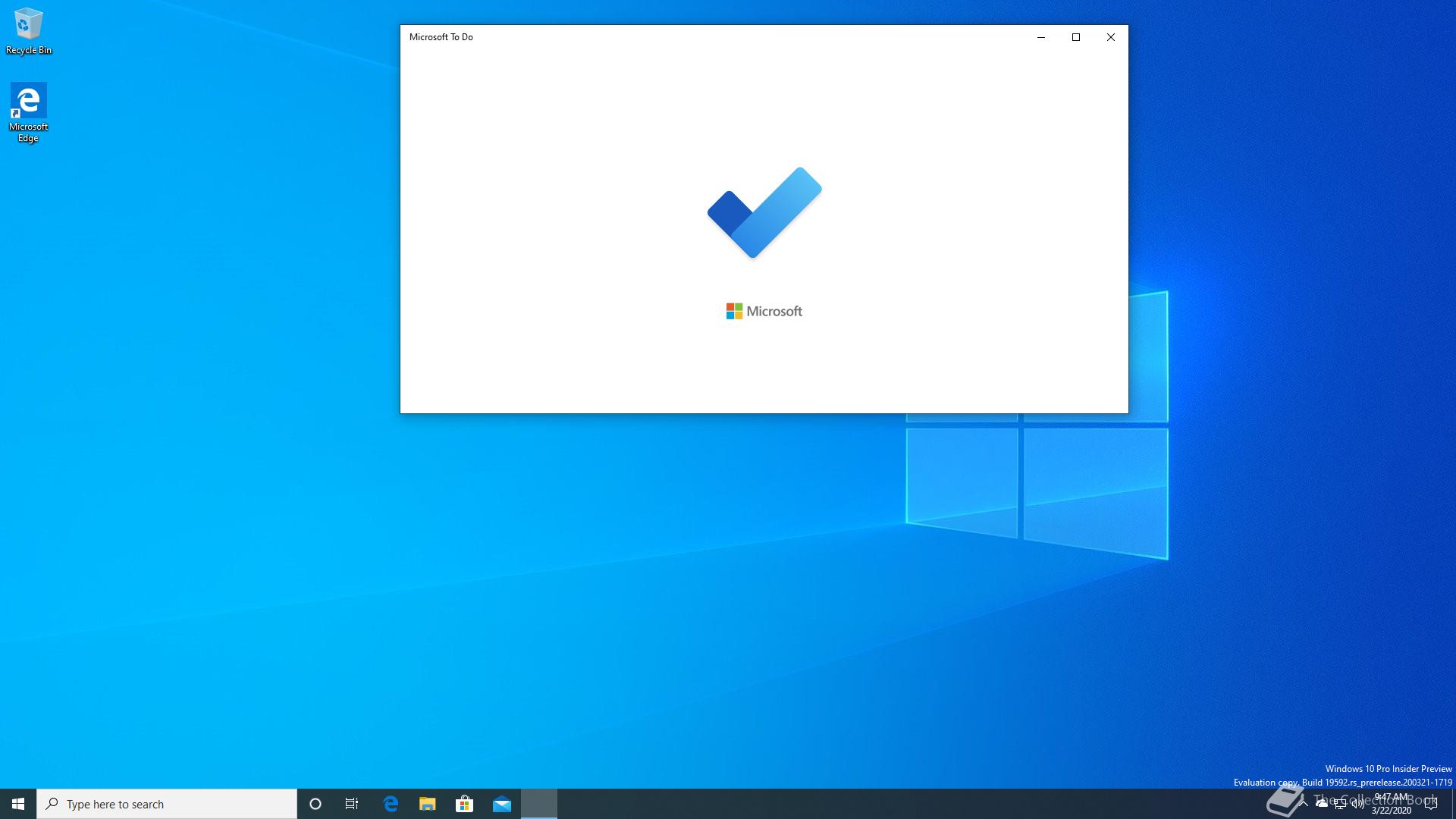Click the 'Microsoft To Do' window title
Screen dimensions: 1456x819
441,37
